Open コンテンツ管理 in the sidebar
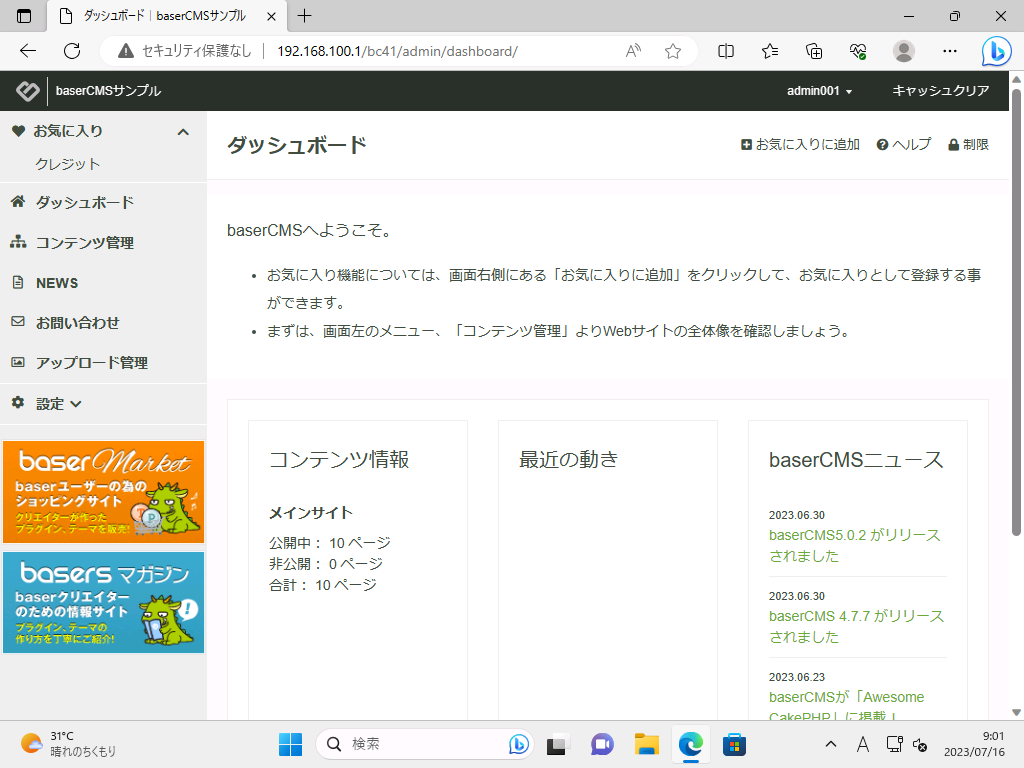 (x=84, y=243)
